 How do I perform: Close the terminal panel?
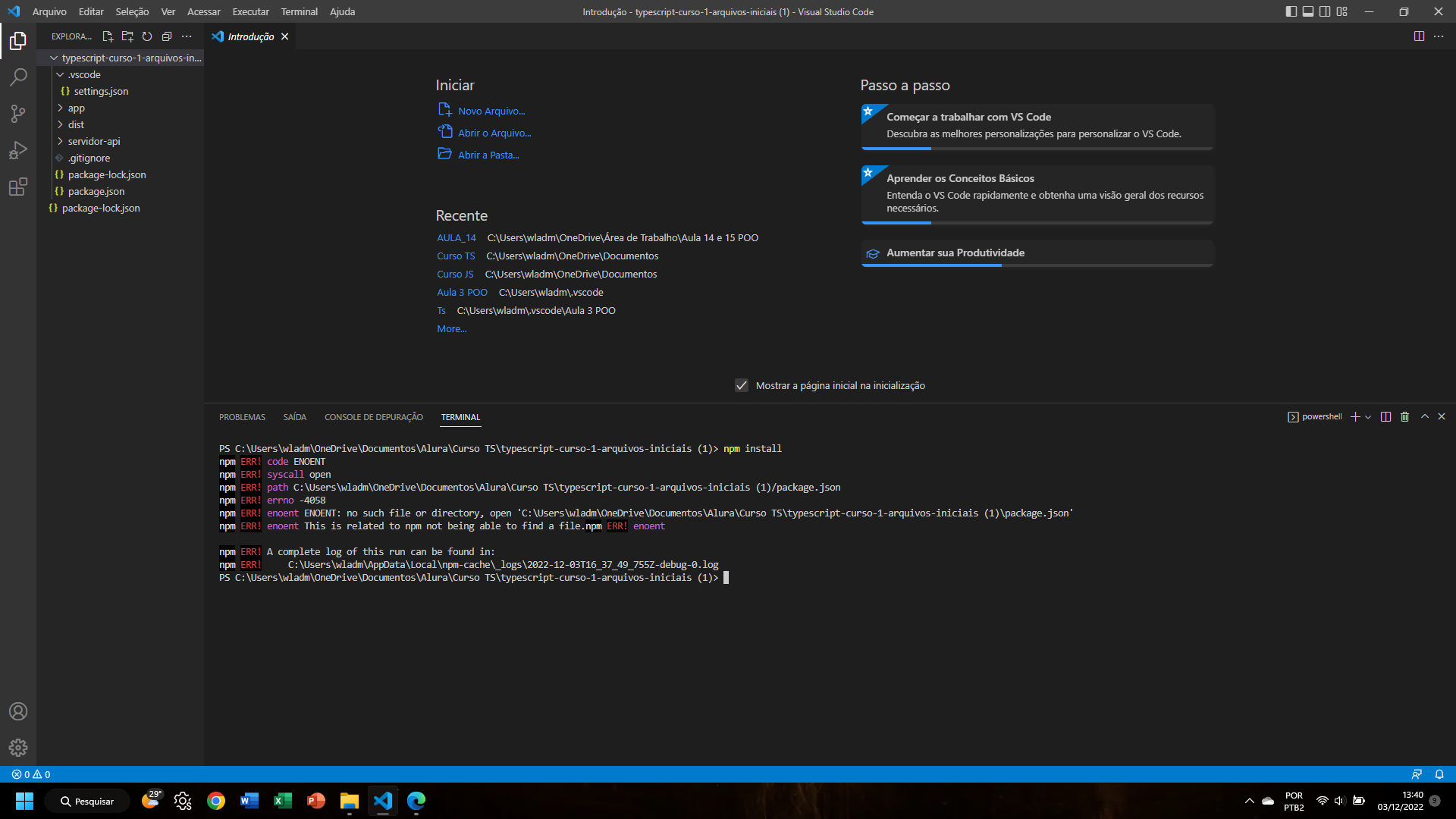pos(1442,416)
